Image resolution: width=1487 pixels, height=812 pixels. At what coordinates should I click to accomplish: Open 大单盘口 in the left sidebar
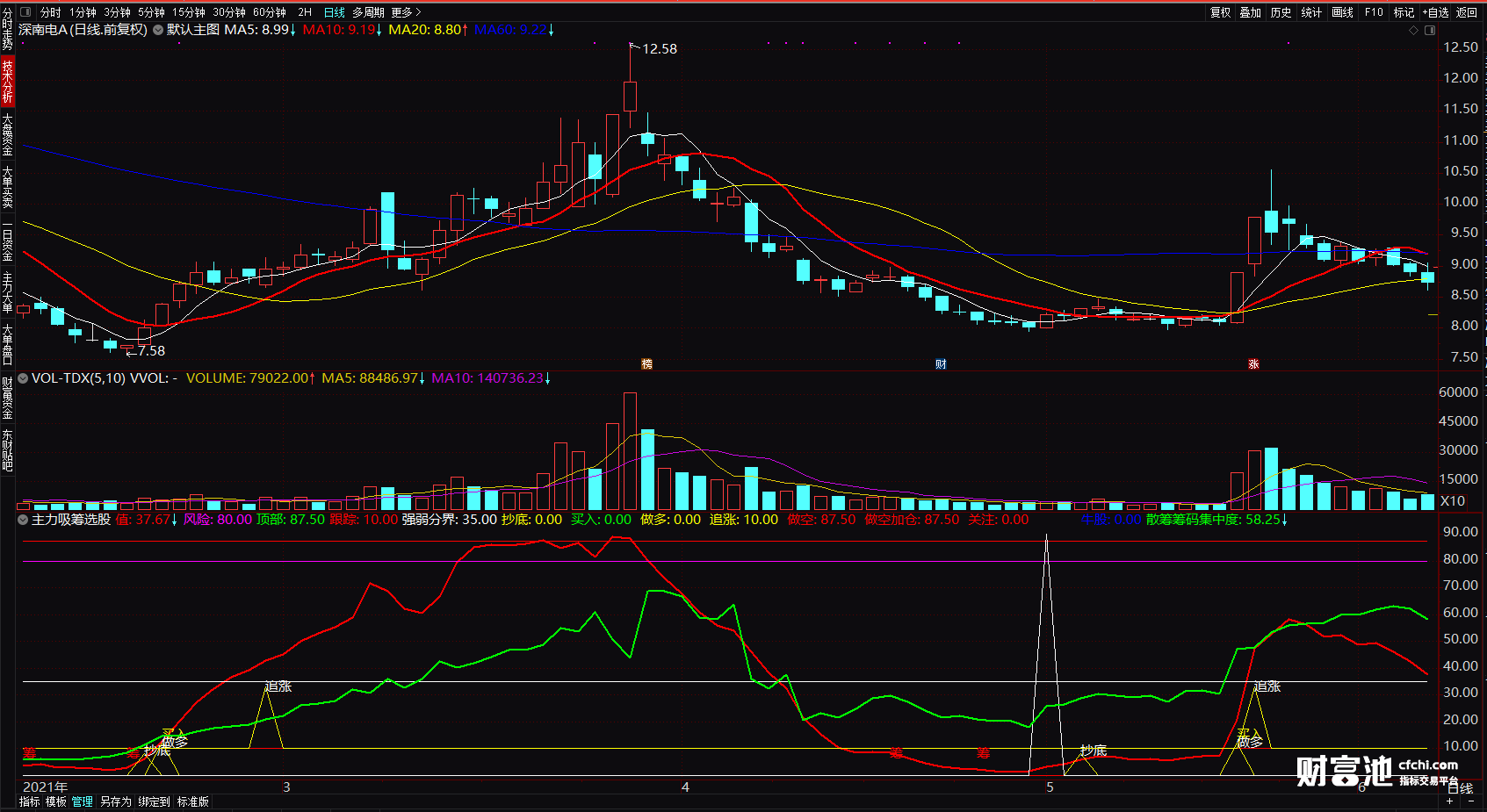7,343
